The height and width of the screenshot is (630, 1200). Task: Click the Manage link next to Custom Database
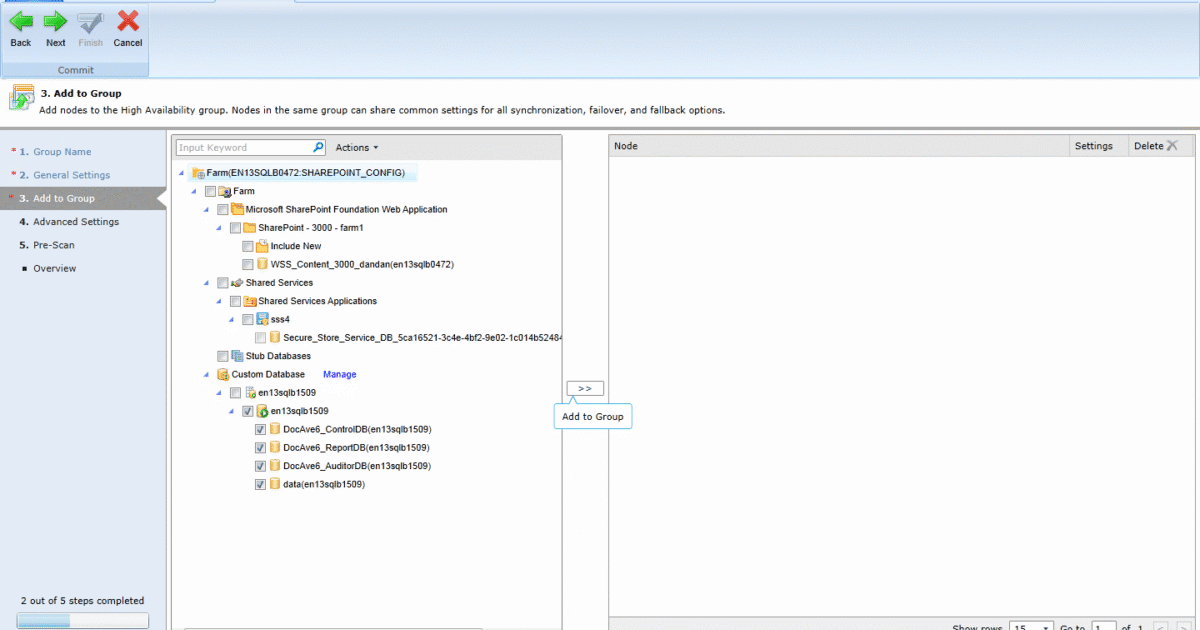coord(339,374)
